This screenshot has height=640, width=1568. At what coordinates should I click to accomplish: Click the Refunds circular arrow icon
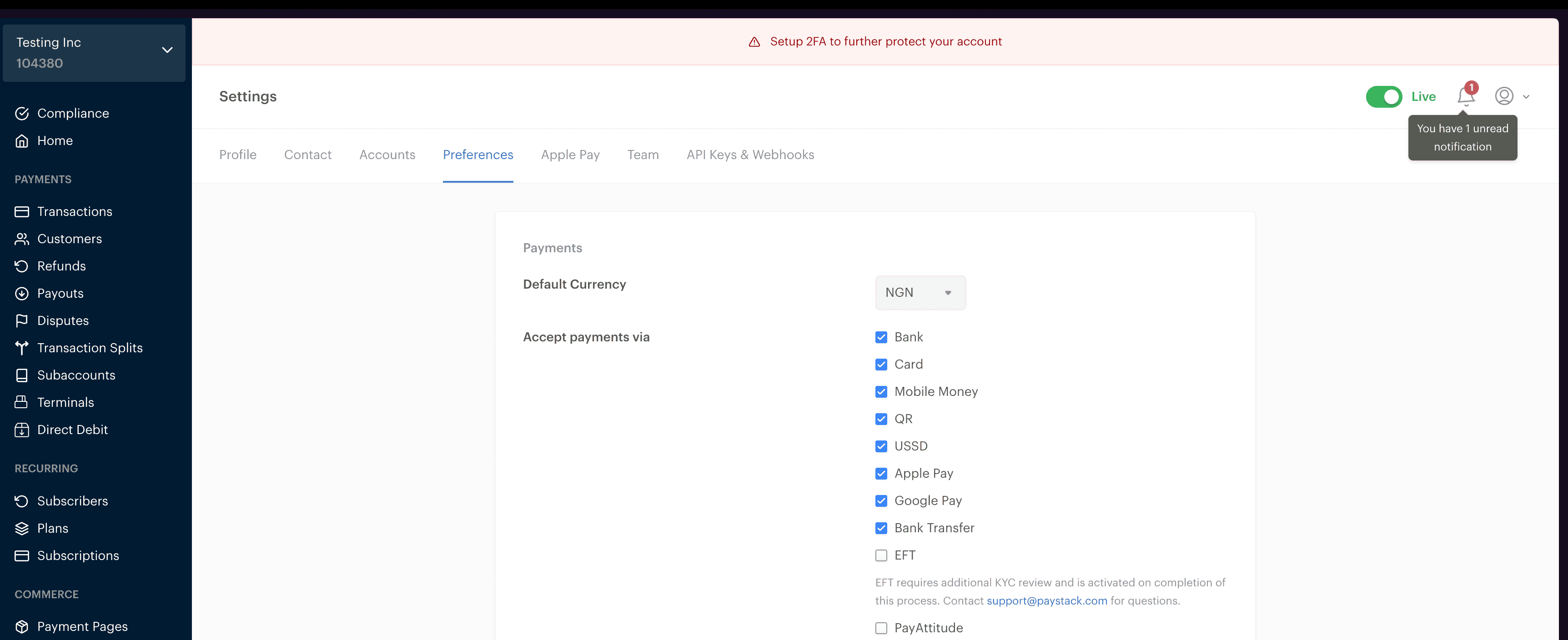pyautogui.click(x=22, y=266)
